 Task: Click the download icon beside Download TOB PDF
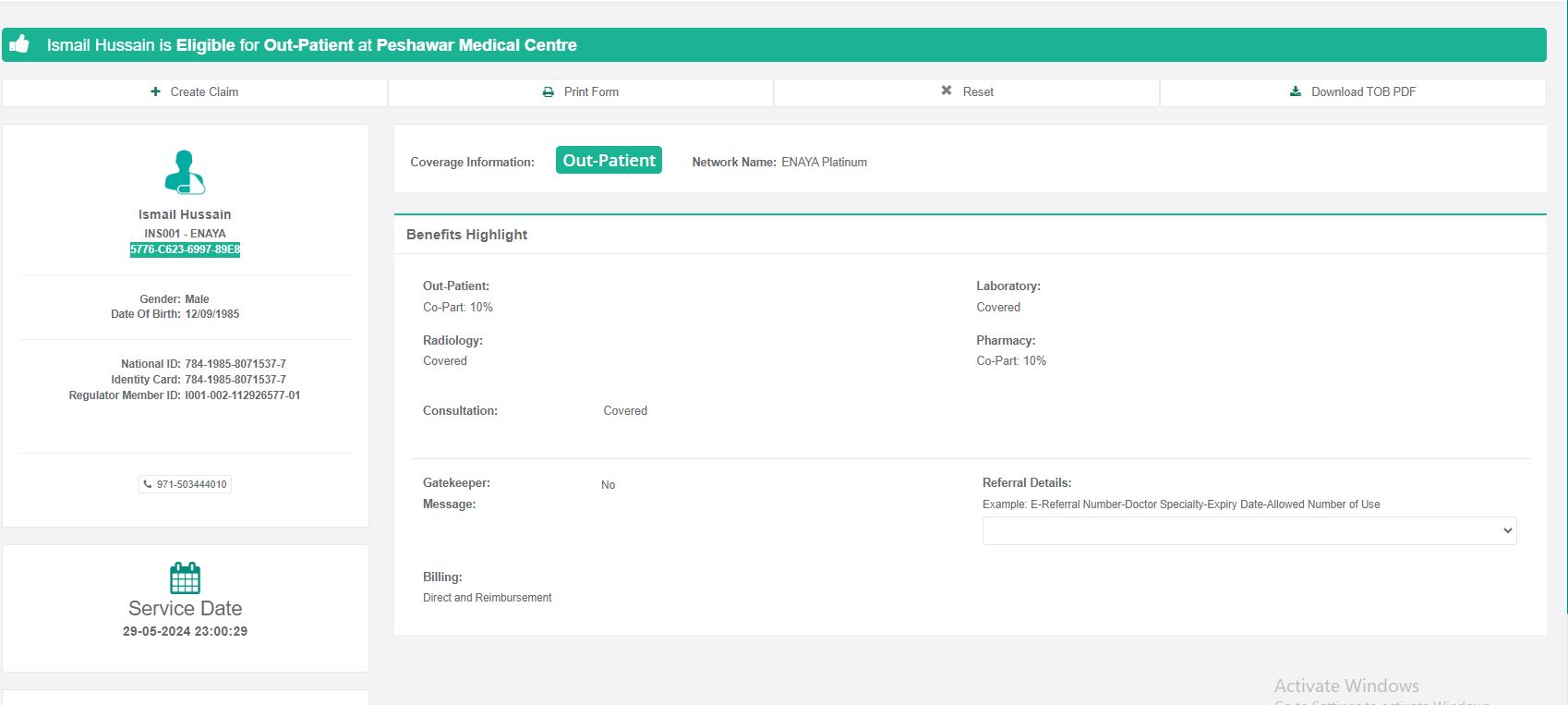(x=1295, y=91)
